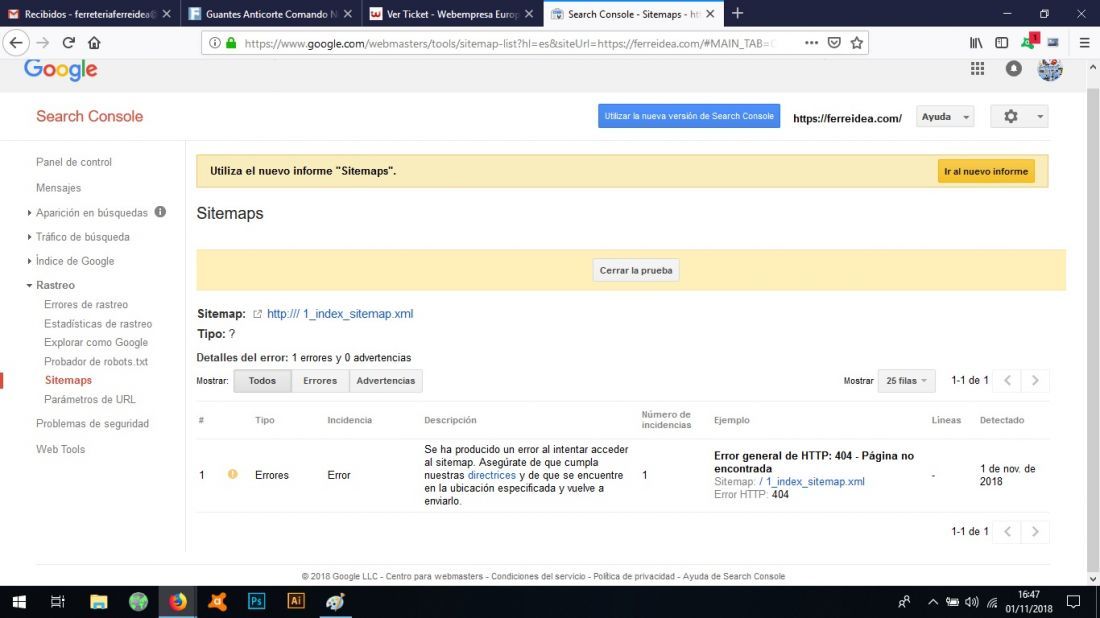1100x618 pixels.
Task: Open Ayuda de Search Console footer link
Action: coord(734,577)
